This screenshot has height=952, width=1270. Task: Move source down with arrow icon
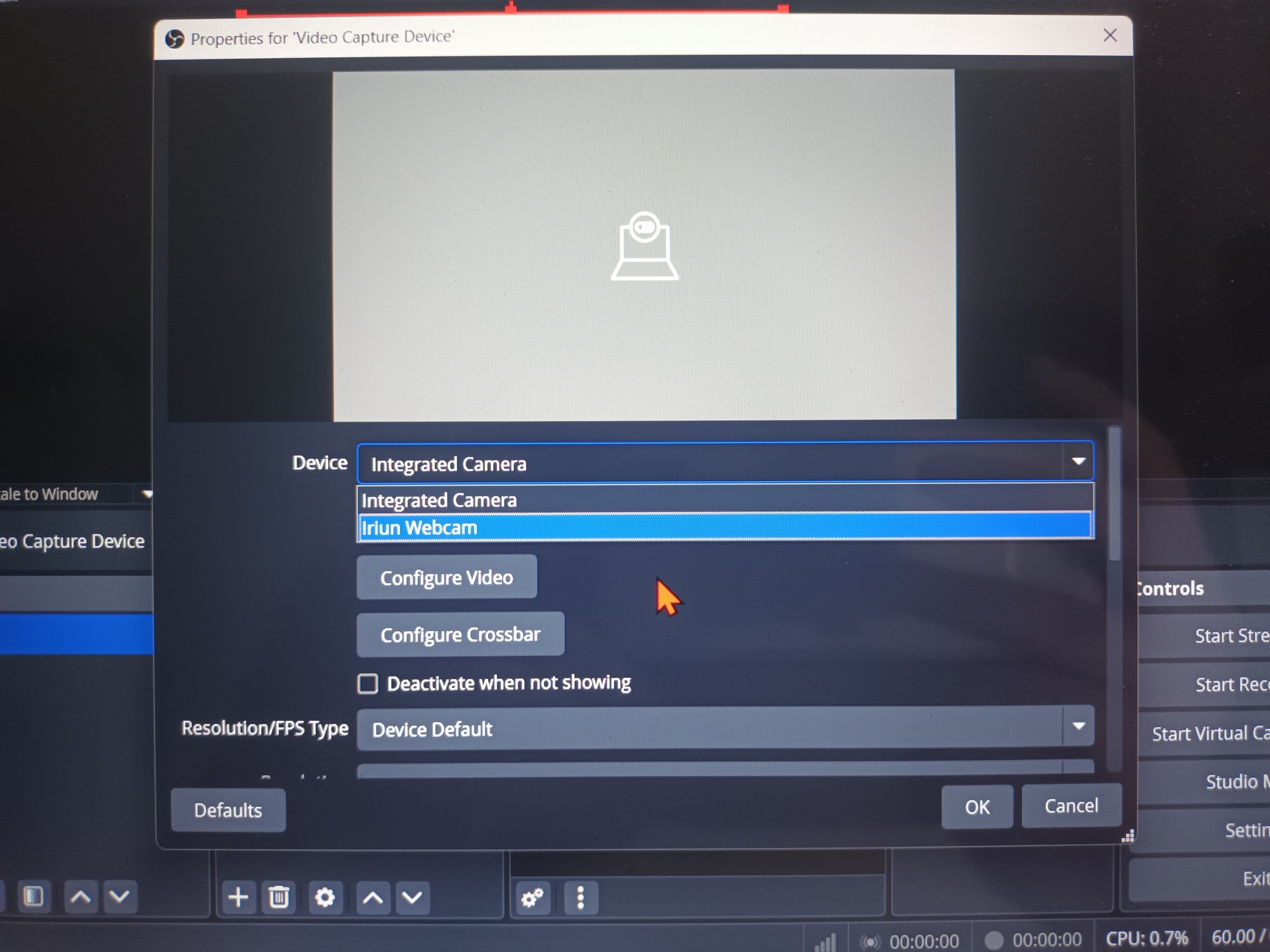(412, 897)
